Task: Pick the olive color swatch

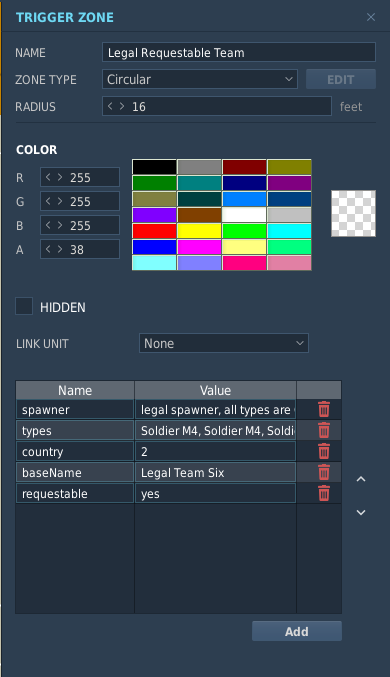Action: pyautogui.click(x=289, y=167)
